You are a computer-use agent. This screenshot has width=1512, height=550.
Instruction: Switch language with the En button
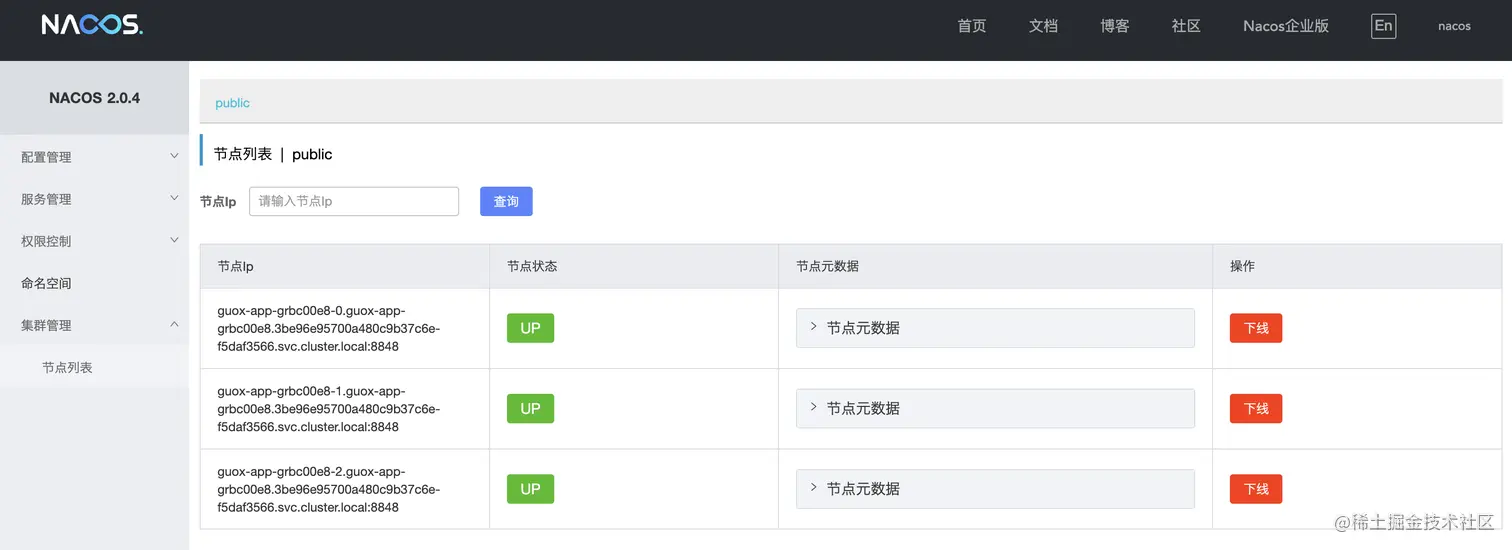(1384, 26)
